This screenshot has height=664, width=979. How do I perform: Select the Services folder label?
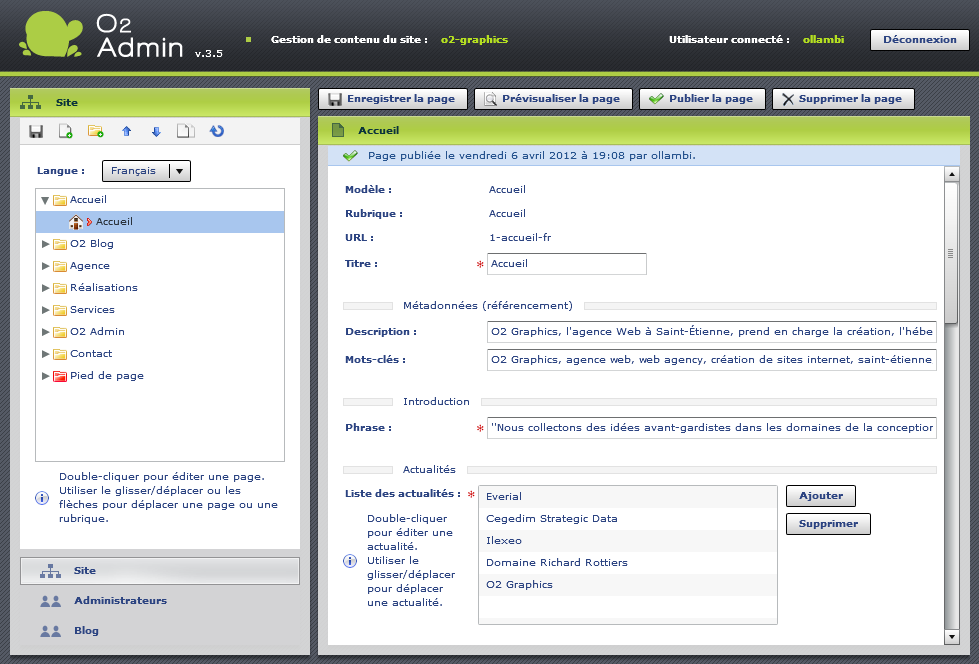coord(92,309)
